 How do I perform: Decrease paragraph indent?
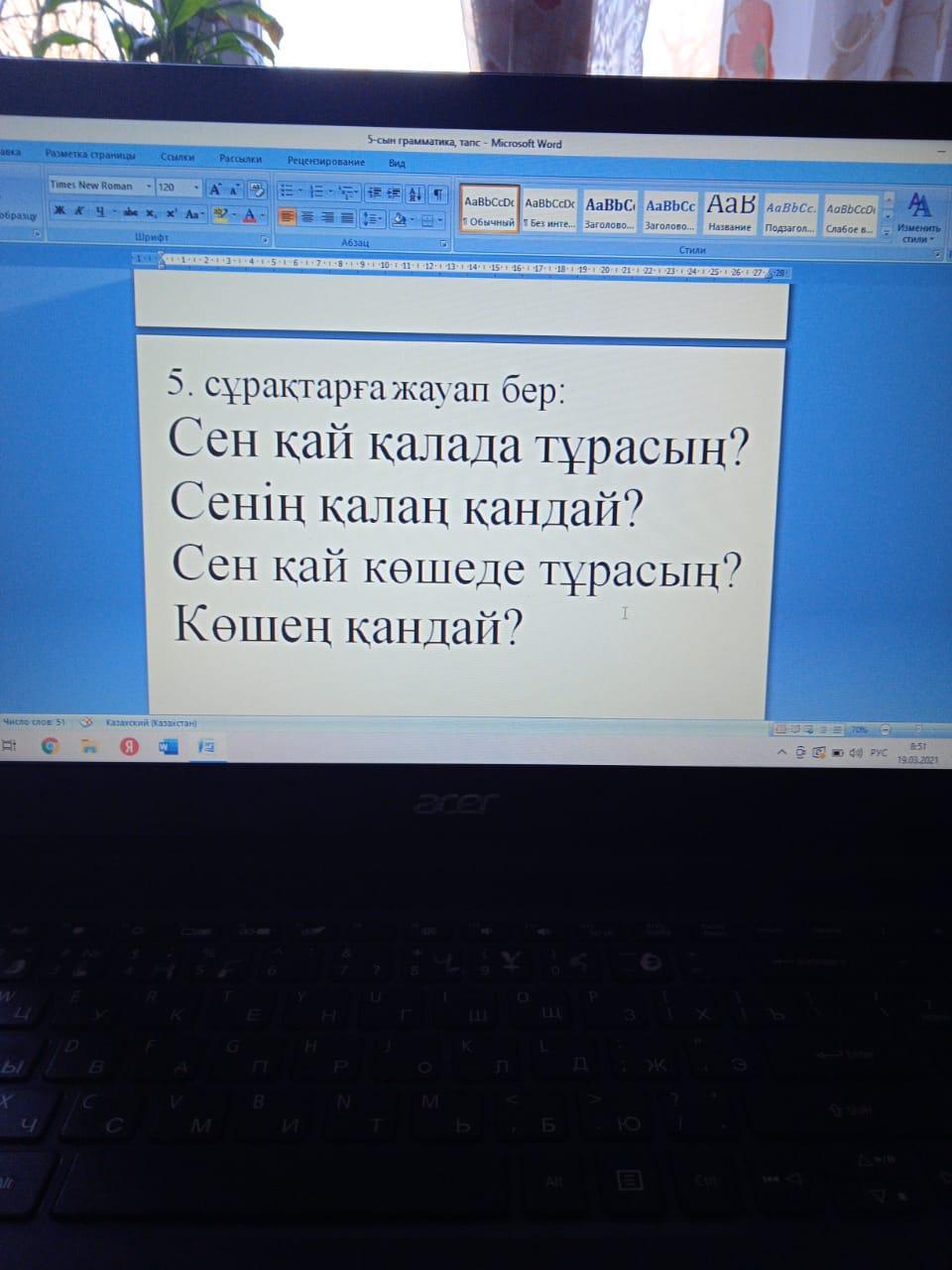pyautogui.click(x=374, y=192)
